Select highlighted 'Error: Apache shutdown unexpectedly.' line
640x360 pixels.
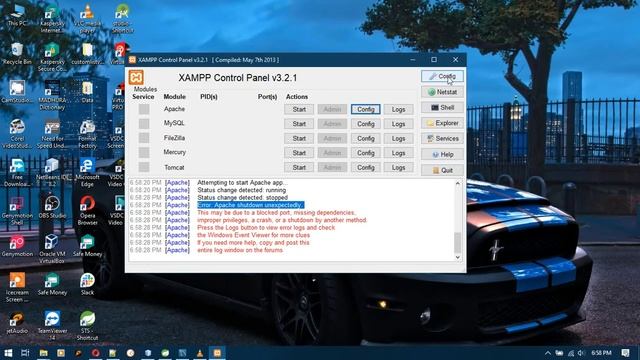point(251,205)
